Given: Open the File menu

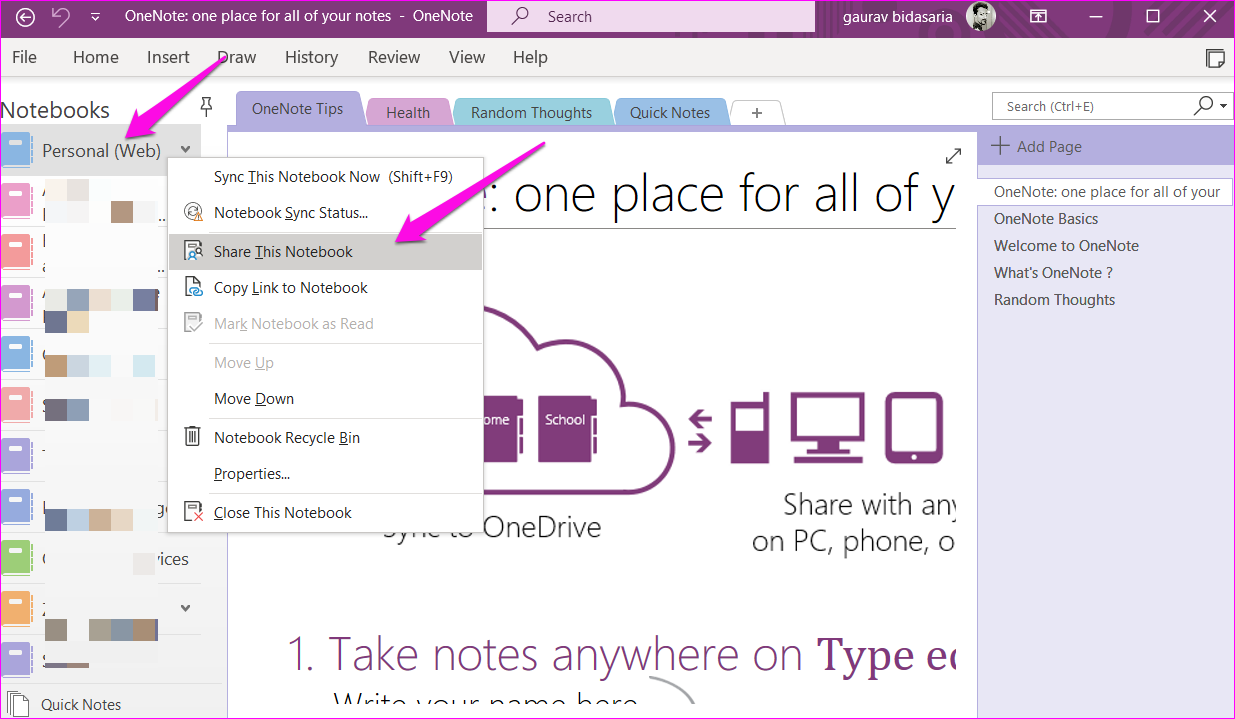Looking at the screenshot, I should click(24, 57).
